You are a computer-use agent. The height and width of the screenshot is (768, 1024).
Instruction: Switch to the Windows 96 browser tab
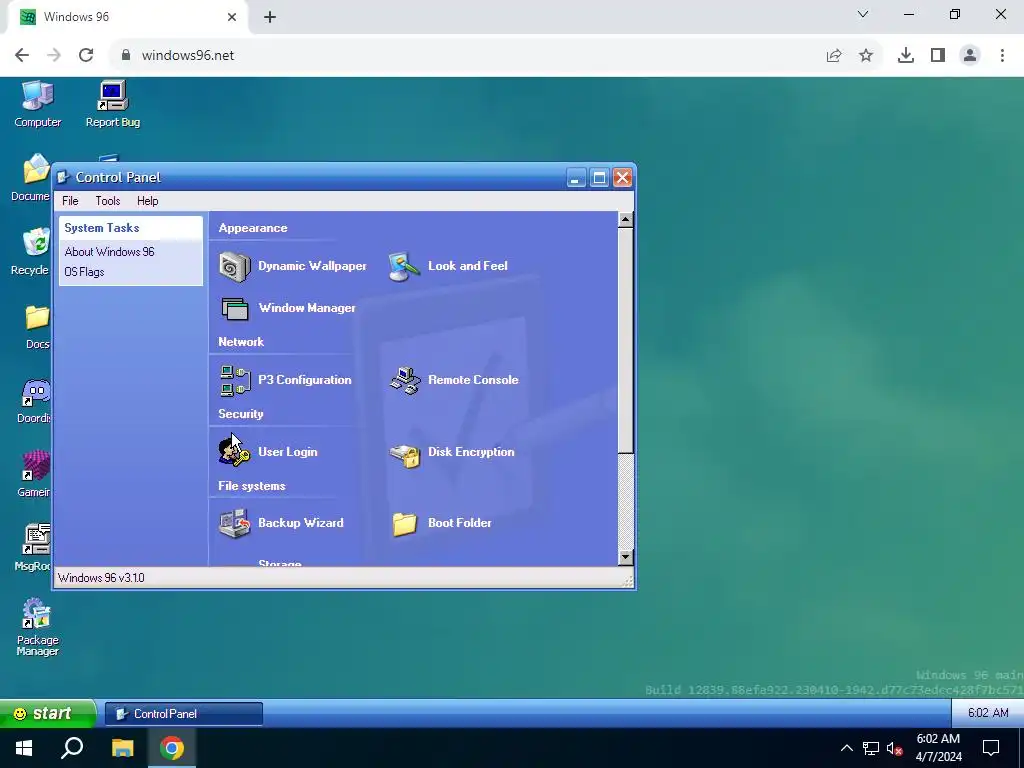click(x=127, y=17)
